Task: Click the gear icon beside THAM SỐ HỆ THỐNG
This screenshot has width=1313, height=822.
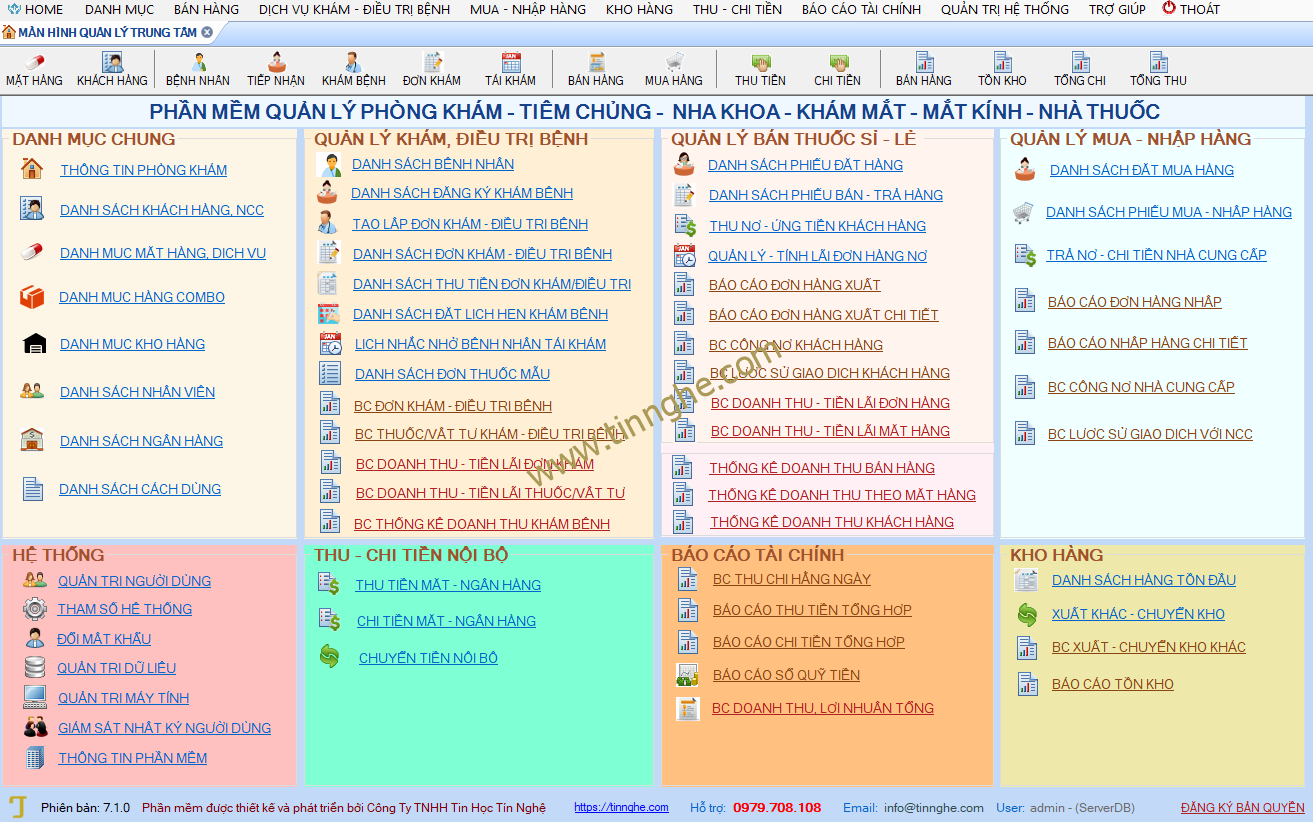Action: click(x=35, y=608)
